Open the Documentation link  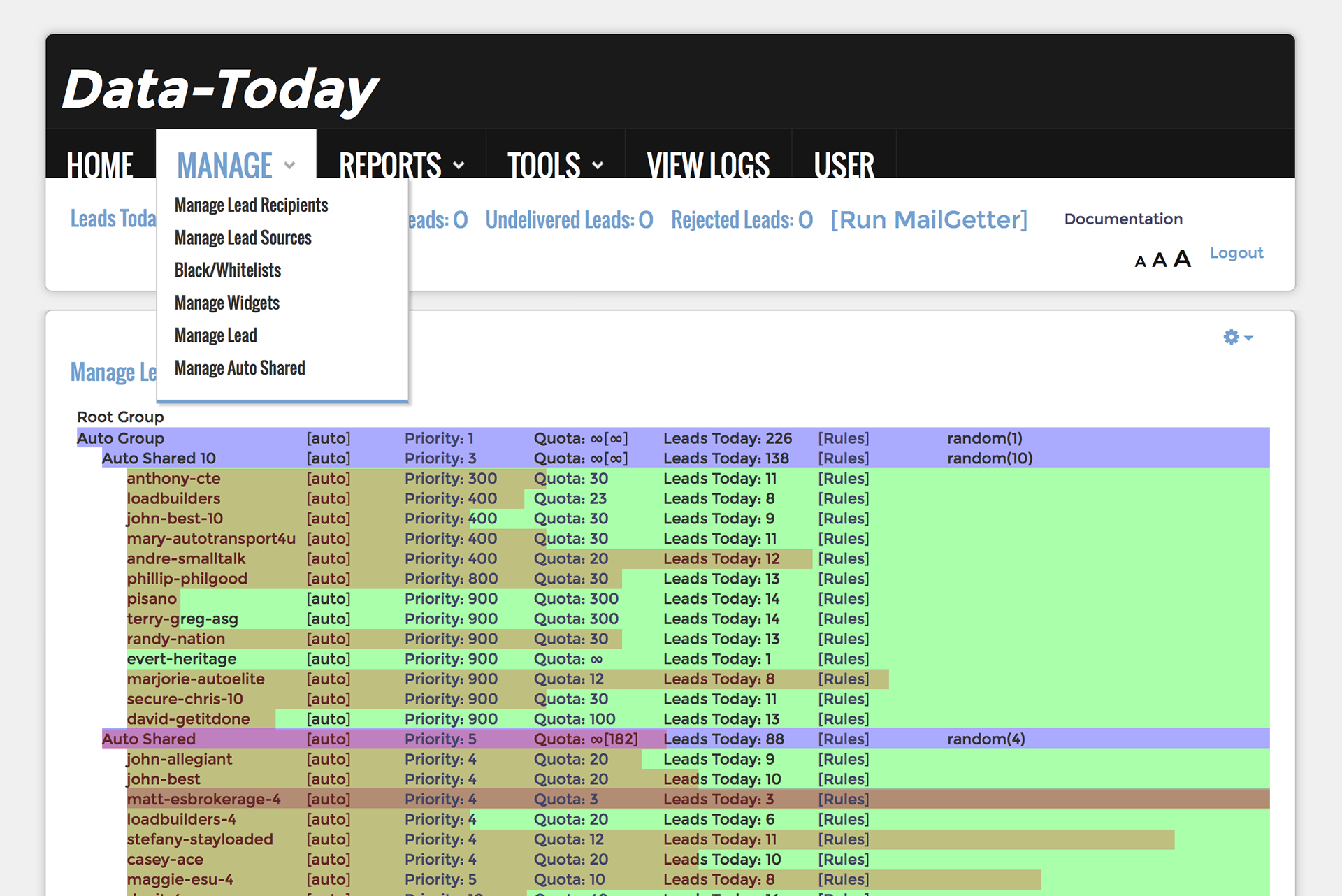(1123, 219)
